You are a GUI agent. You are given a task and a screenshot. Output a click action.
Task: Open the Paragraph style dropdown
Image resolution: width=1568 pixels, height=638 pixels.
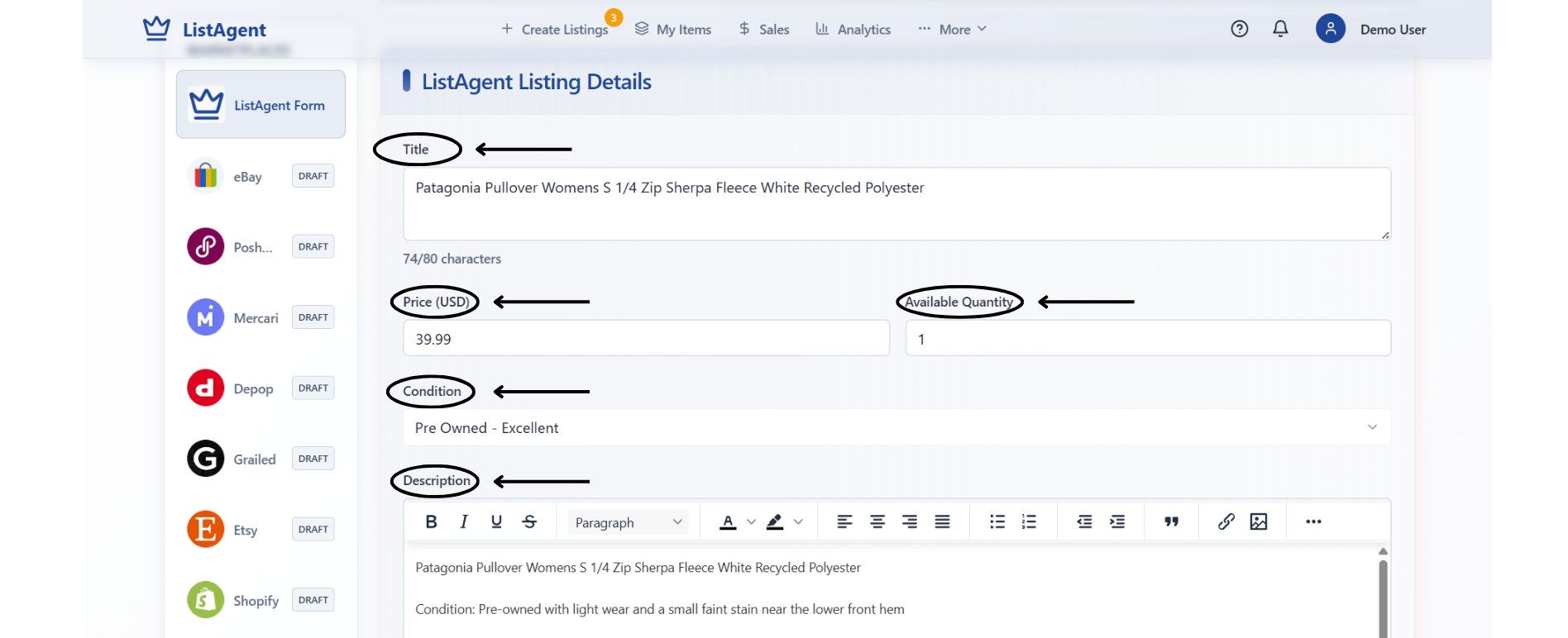tap(628, 522)
